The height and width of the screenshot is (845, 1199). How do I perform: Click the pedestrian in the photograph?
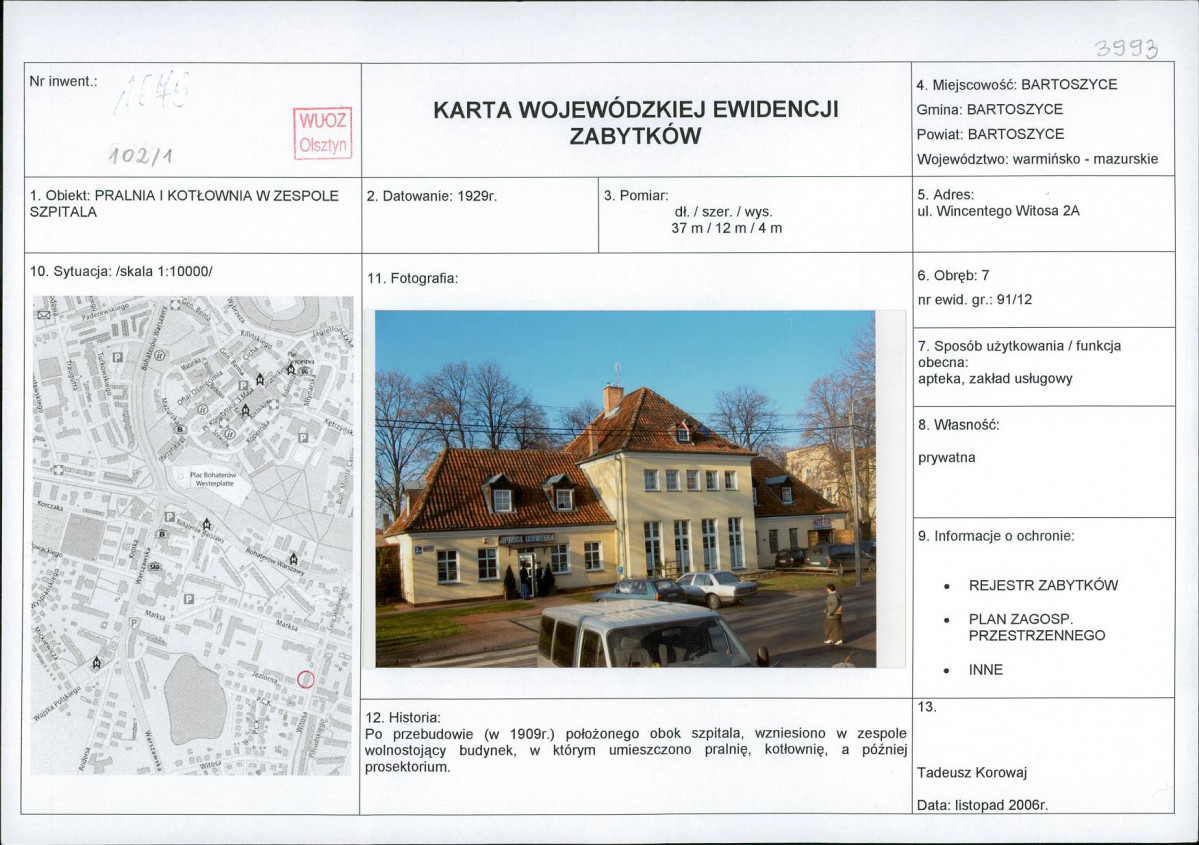[x=833, y=614]
